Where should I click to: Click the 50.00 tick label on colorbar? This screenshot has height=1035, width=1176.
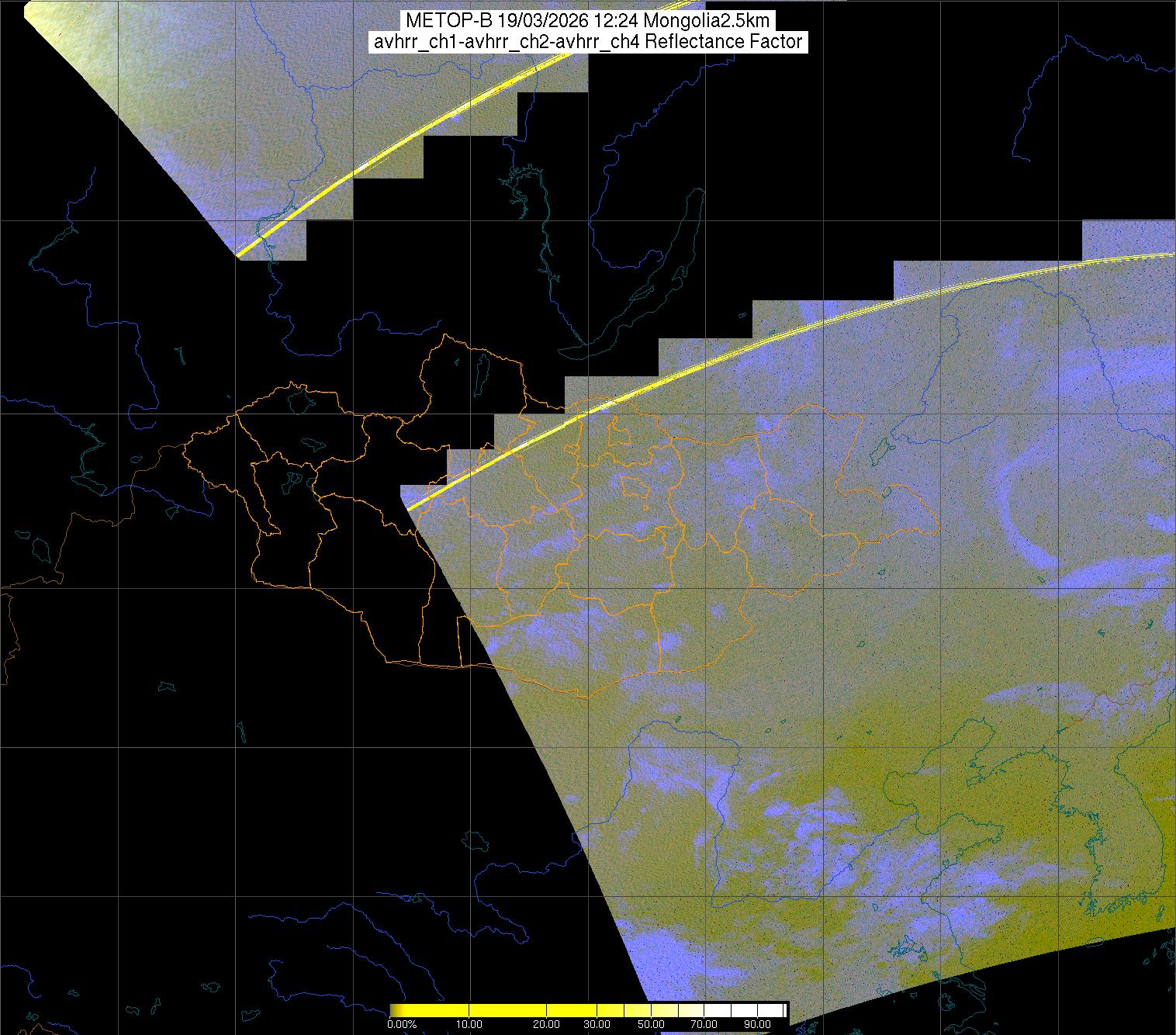tap(652, 1024)
